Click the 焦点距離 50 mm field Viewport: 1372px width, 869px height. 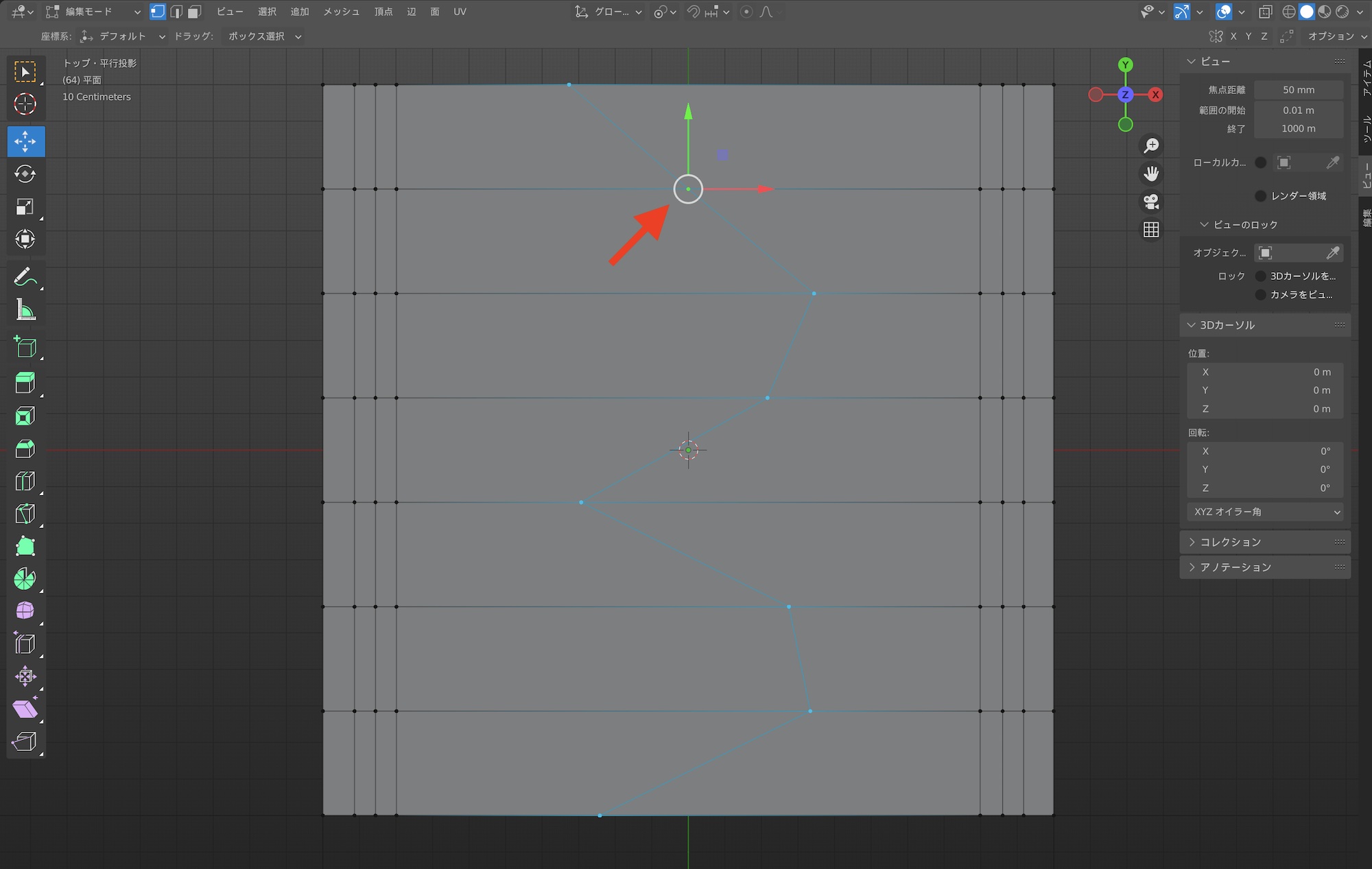[1298, 90]
